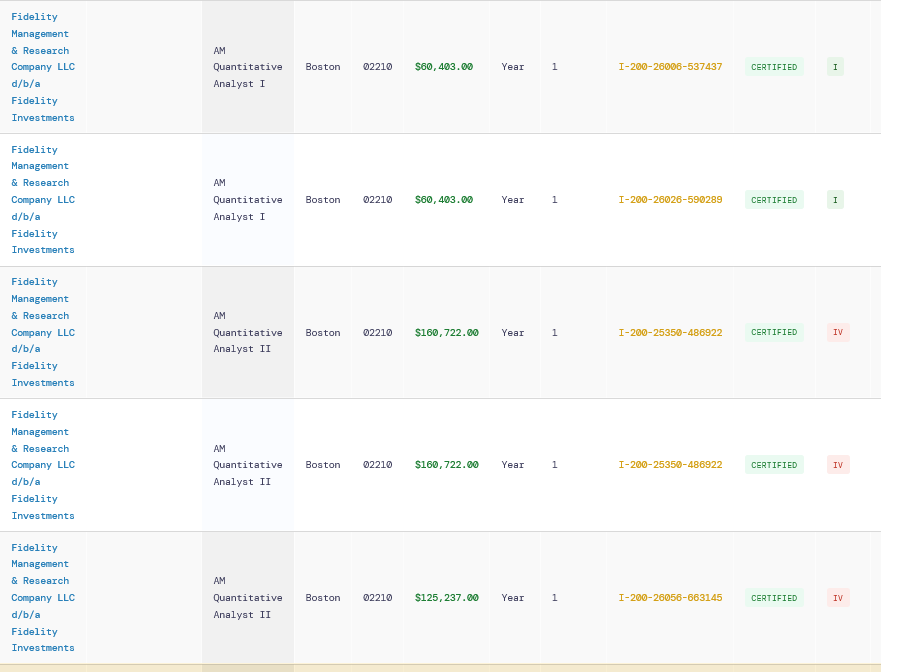897x672 pixels.
Task: Click Boston city cell in the $125,237.00 row
Action: point(323,598)
